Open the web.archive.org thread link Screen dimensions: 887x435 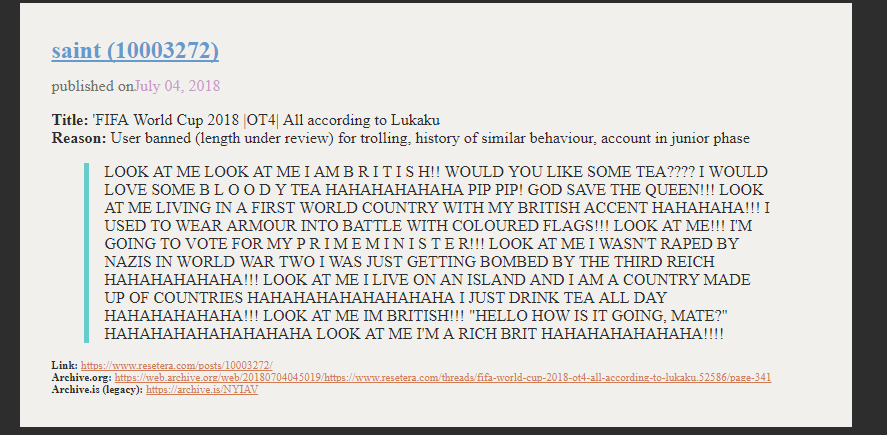coord(442,377)
